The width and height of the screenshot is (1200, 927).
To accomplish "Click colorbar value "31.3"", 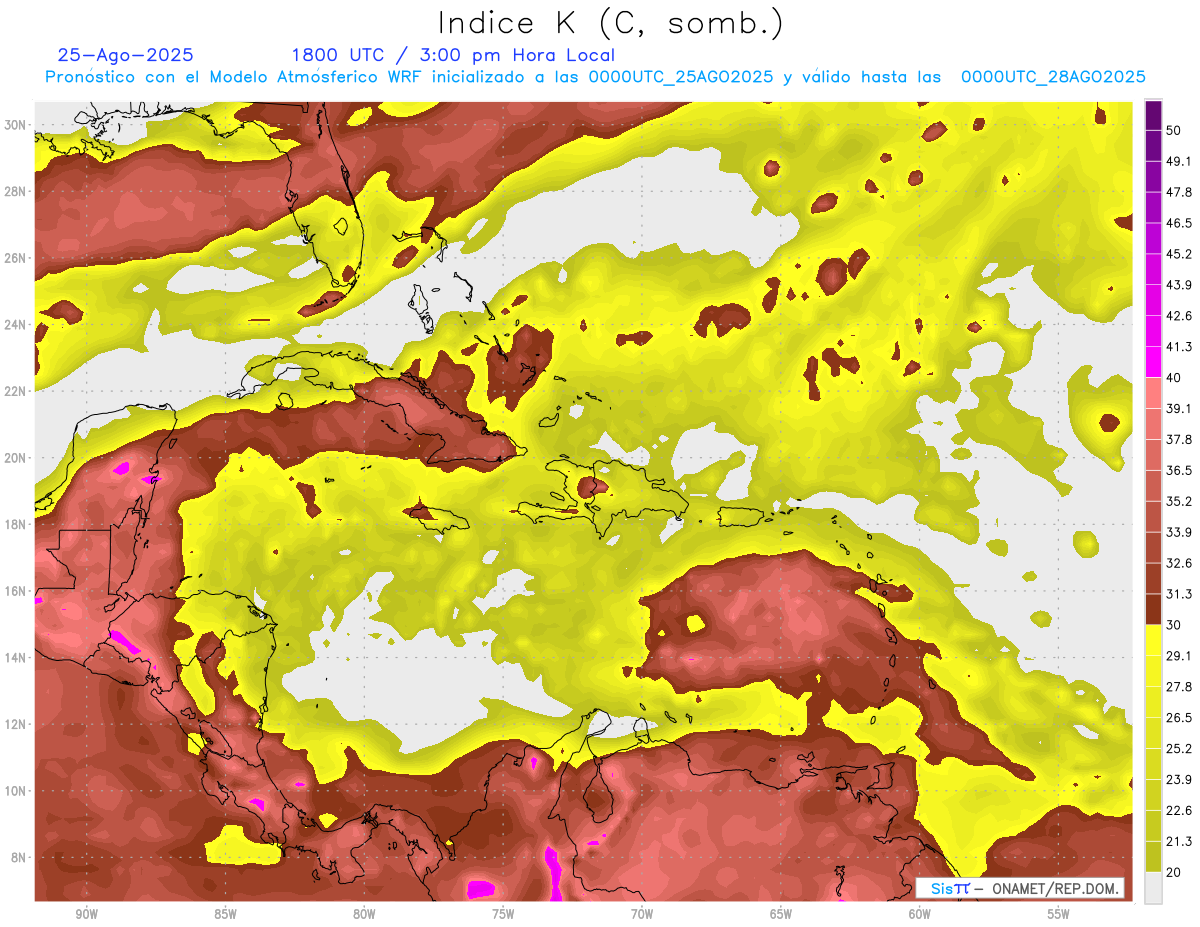I will click(1178, 594).
